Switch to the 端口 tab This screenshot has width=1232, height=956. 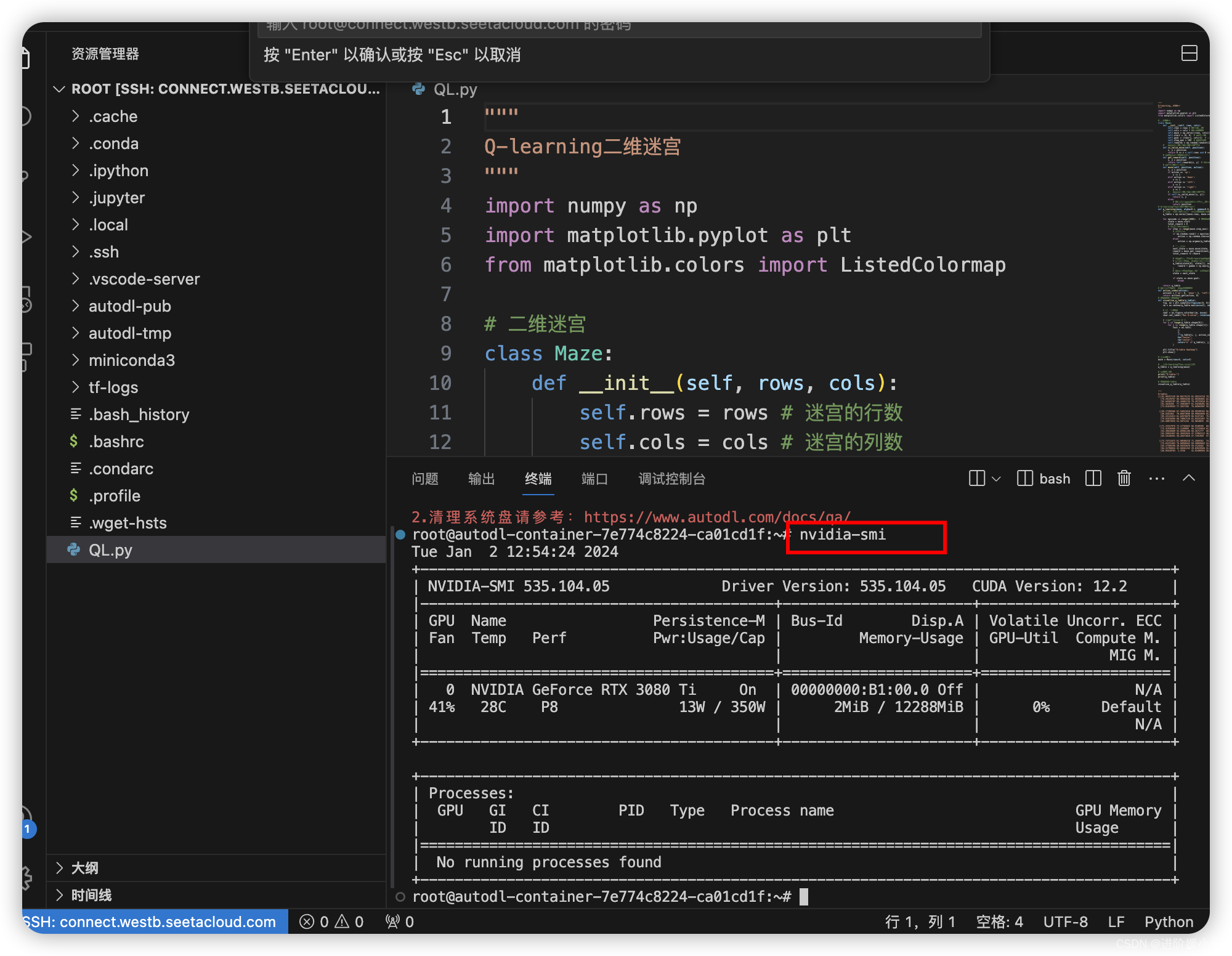(x=595, y=479)
